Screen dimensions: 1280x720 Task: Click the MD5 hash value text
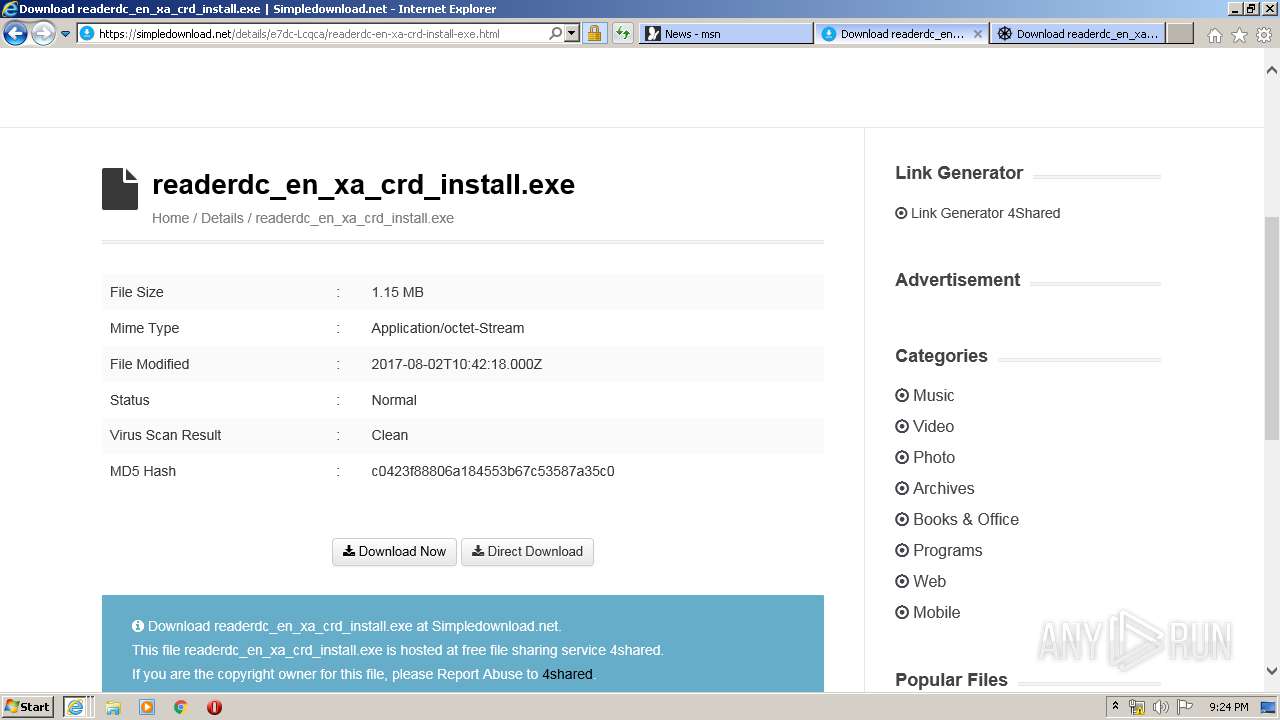(x=493, y=471)
